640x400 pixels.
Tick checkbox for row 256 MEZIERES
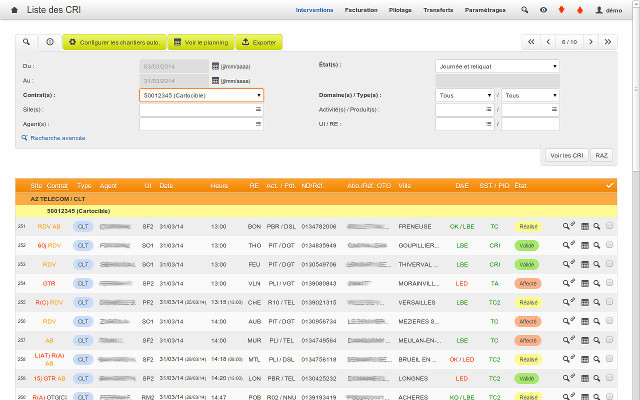pyautogui.click(x=609, y=320)
